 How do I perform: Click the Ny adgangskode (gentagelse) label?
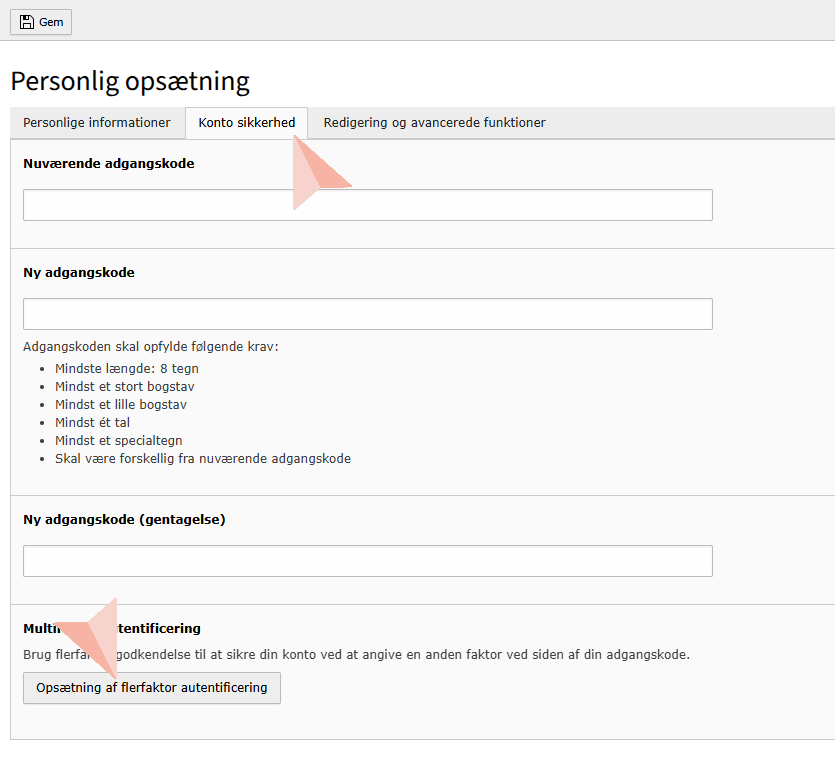124,520
